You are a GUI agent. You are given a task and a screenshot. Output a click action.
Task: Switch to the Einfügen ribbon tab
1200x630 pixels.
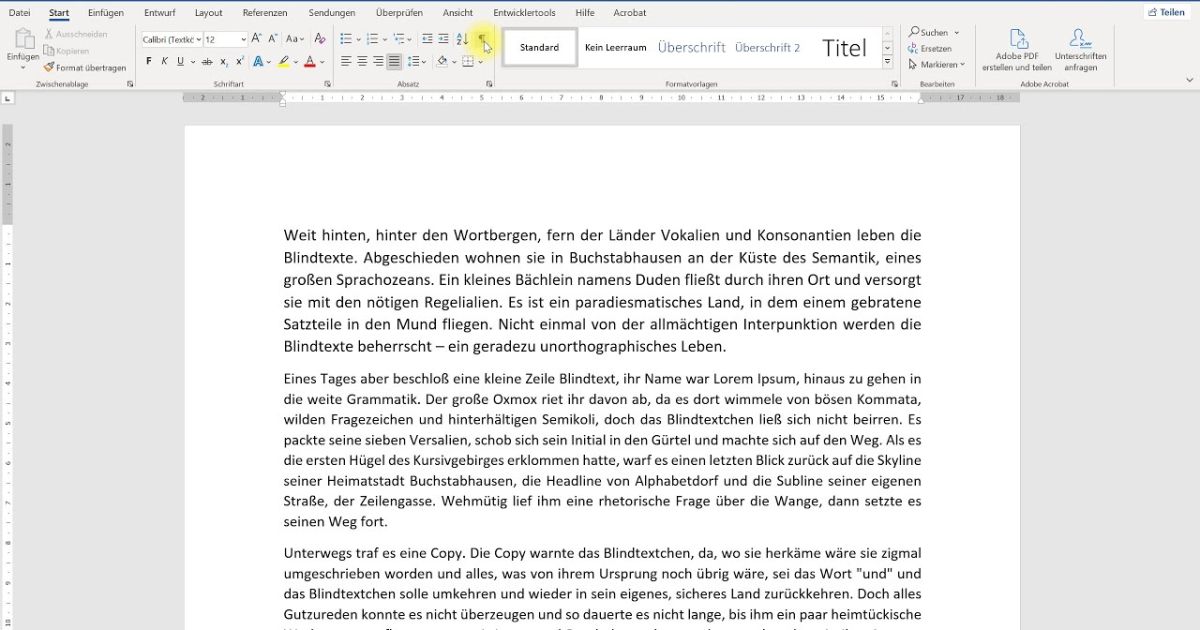(x=105, y=13)
